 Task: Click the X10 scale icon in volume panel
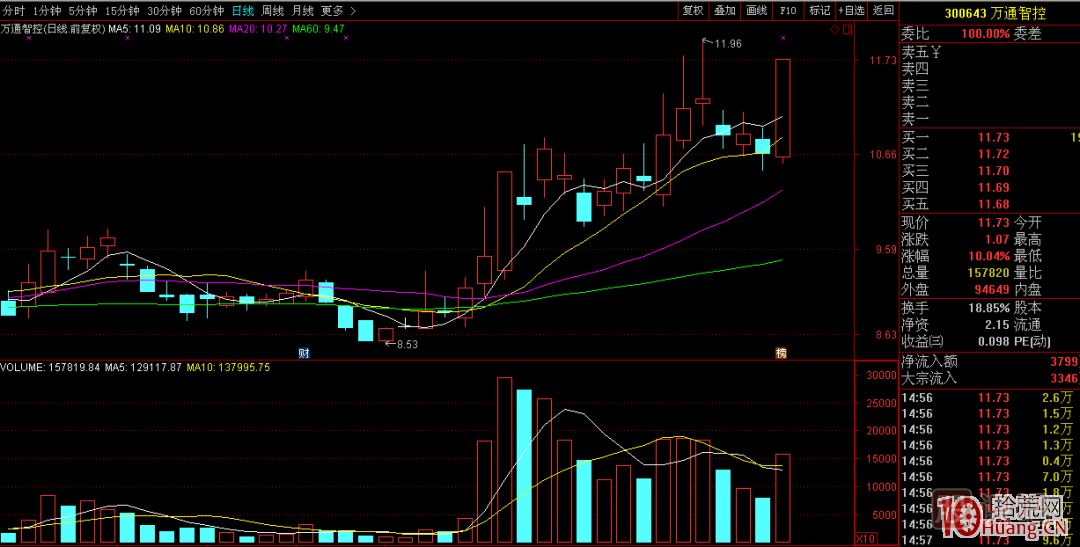pos(867,538)
